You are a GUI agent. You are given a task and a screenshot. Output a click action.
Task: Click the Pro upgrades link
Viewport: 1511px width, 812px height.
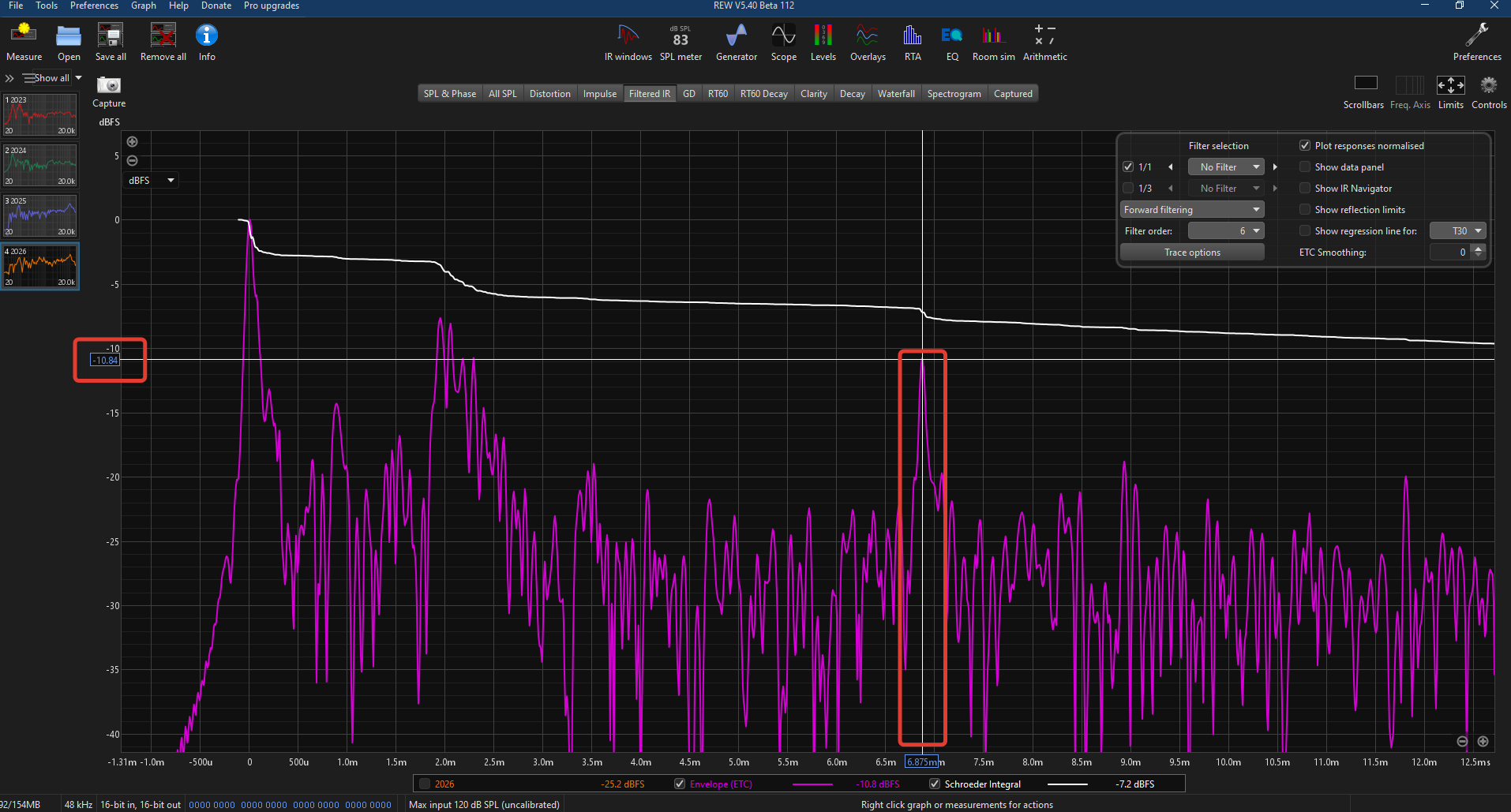pos(271,6)
